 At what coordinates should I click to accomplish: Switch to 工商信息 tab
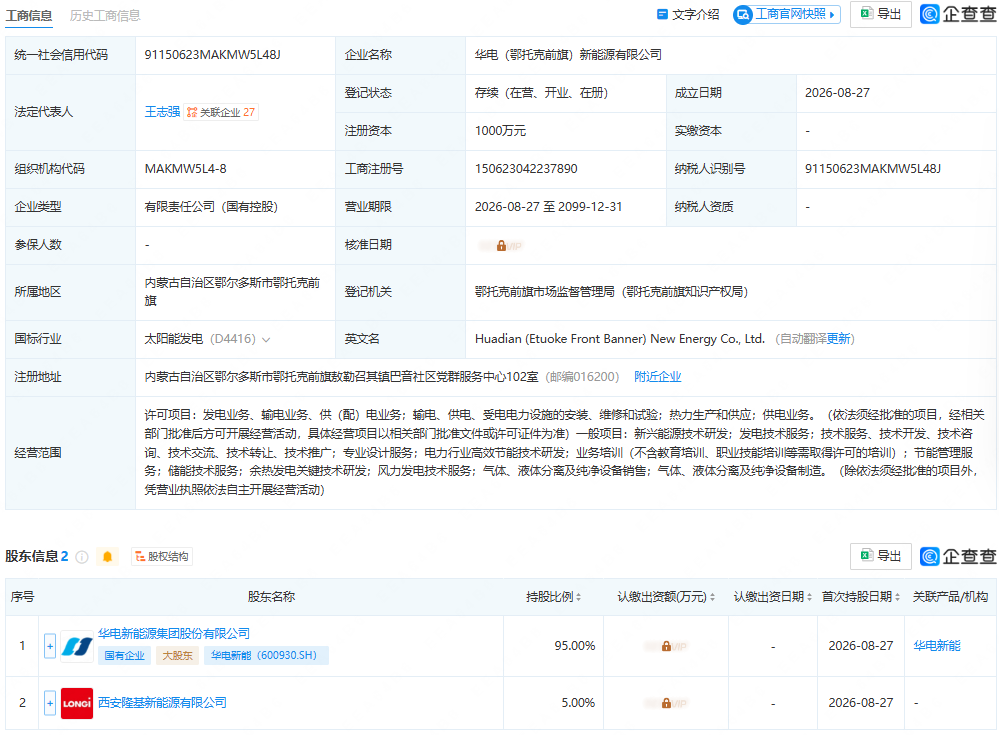click(29, 15)
